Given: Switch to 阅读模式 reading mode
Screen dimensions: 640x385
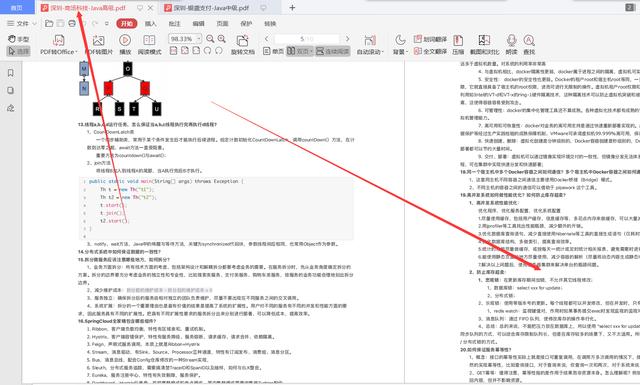Looking at the screenshot, I should [149, 45].
